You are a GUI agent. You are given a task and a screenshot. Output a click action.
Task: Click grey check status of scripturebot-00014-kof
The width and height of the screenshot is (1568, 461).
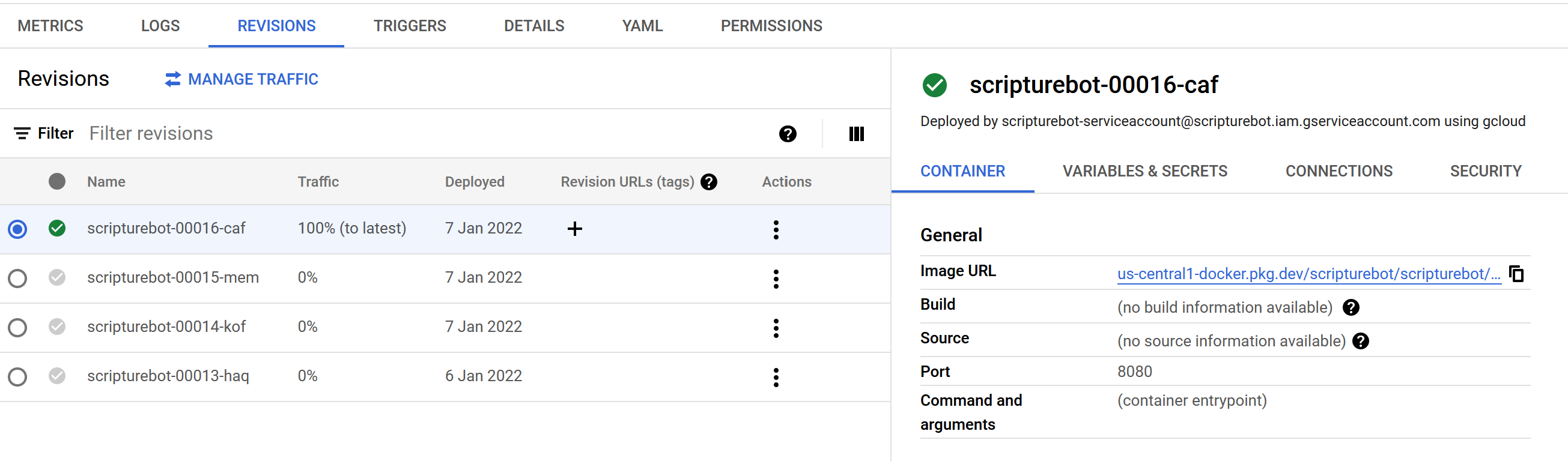coord(57,327)
